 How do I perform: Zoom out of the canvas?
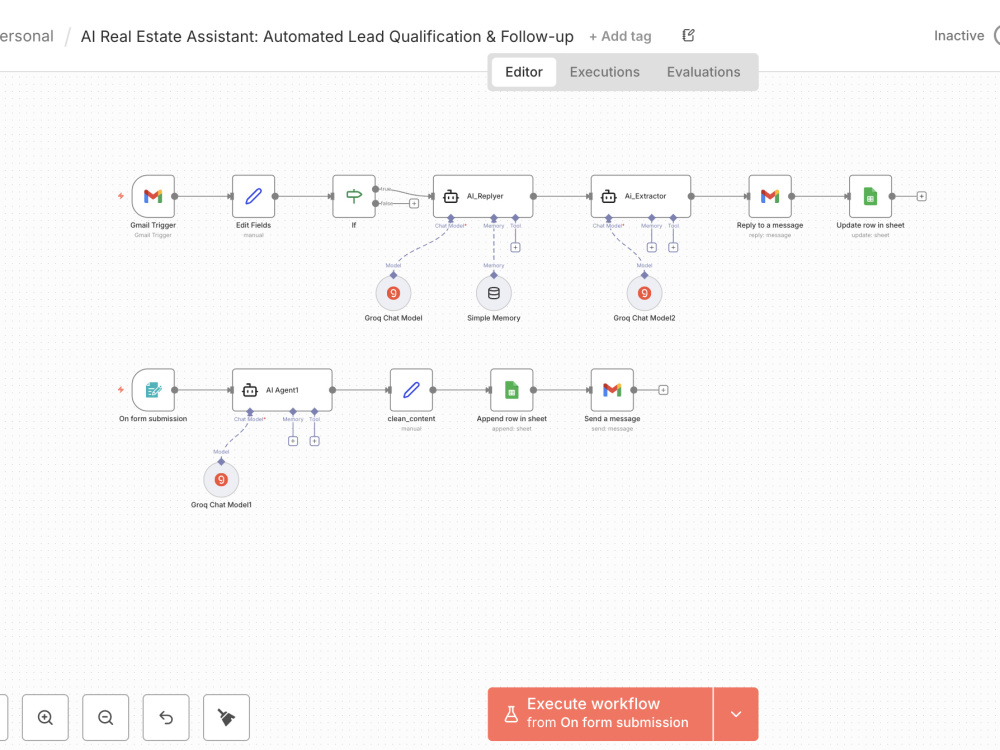tap(106, 717)
